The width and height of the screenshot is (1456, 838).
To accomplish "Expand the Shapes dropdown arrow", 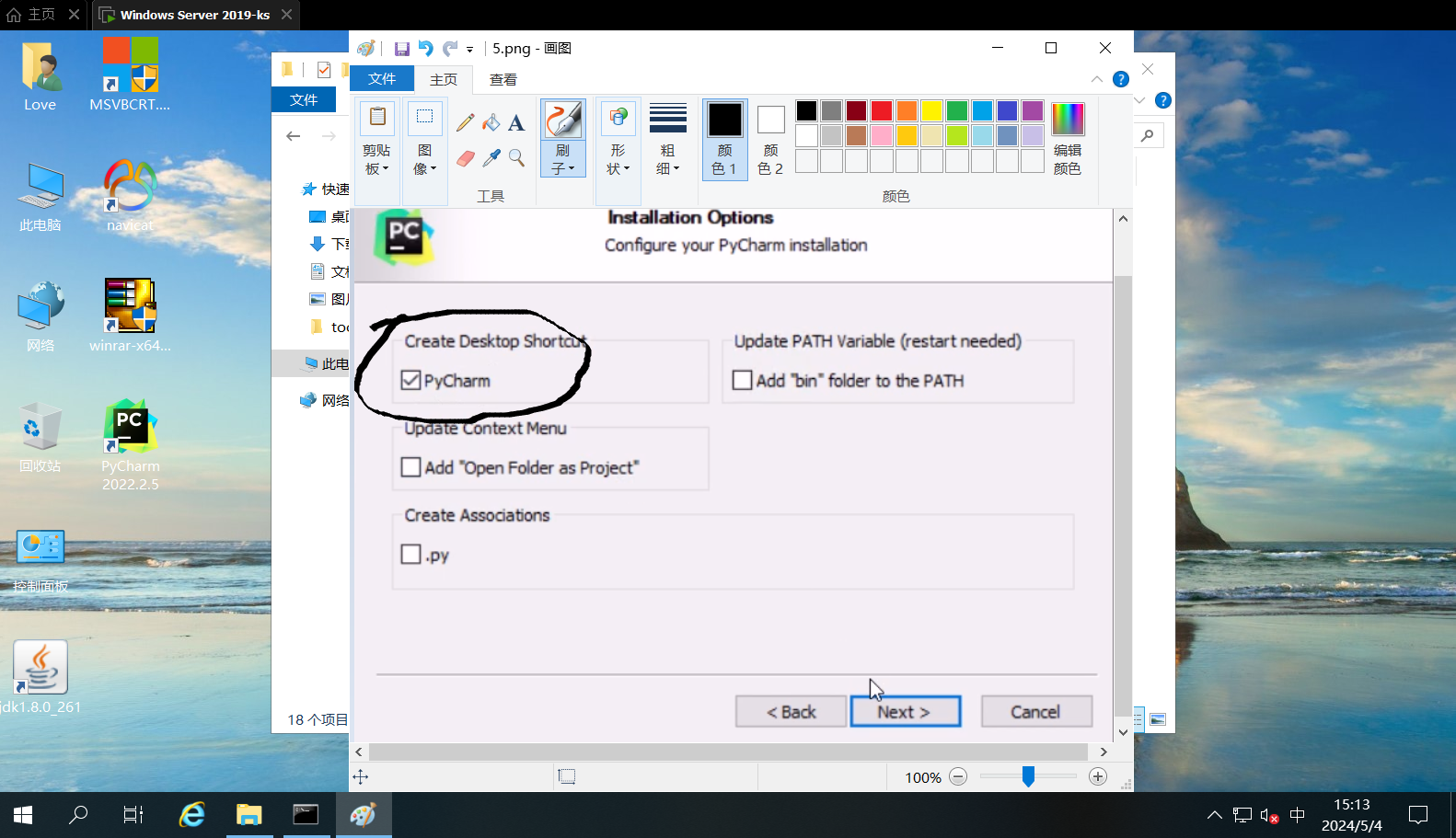I will click(x=627, y=169).
